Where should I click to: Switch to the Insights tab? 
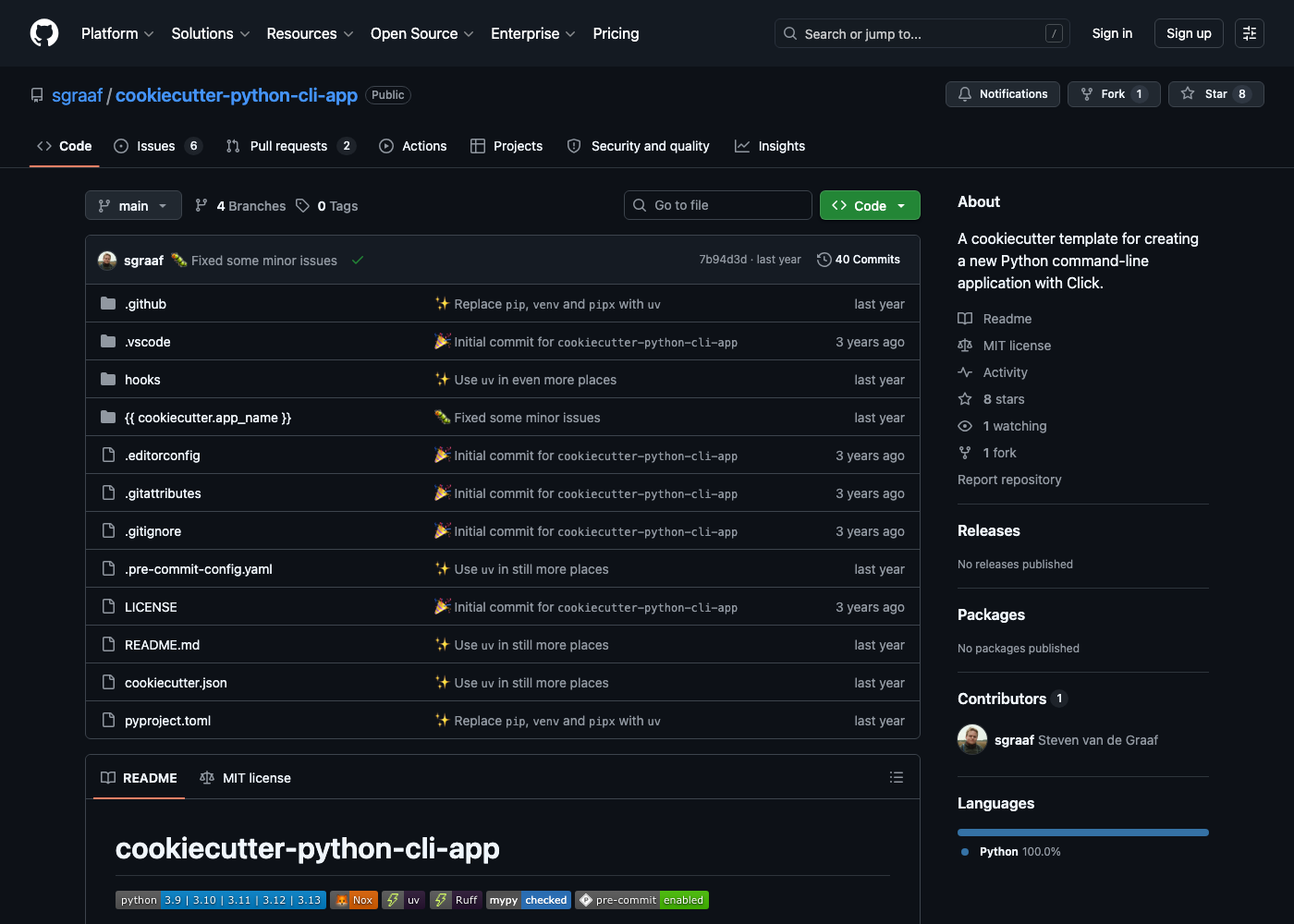pyautogui.click(x=770, y=146)
